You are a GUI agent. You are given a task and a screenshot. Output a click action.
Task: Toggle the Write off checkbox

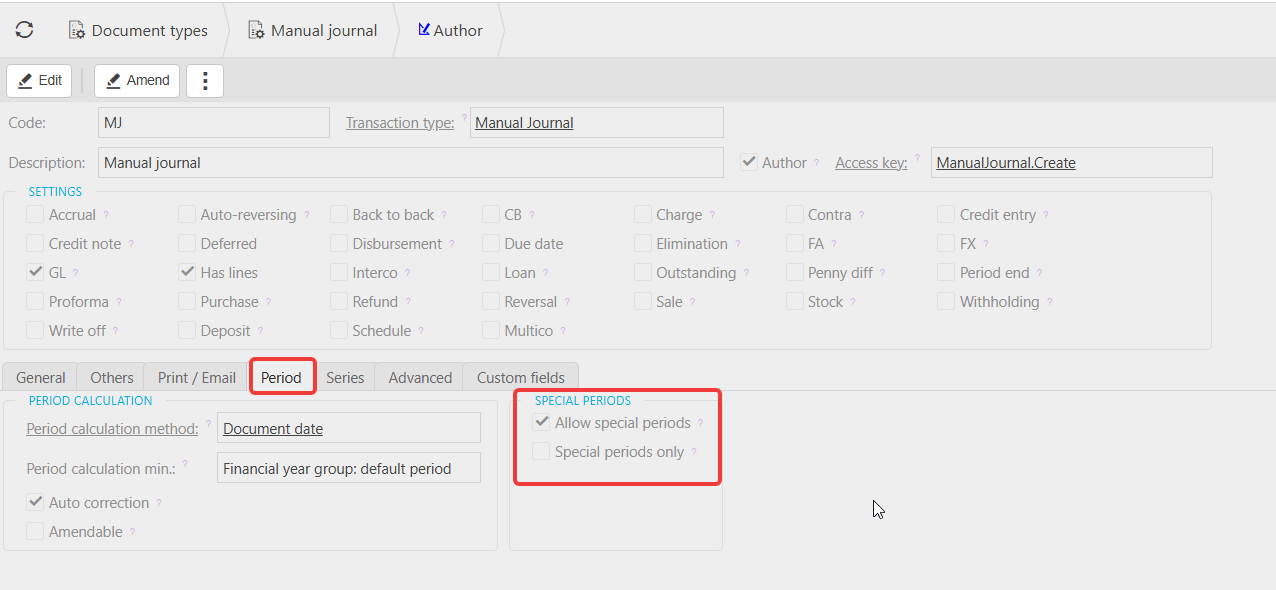pyautogui.click(x=35, y=330)
